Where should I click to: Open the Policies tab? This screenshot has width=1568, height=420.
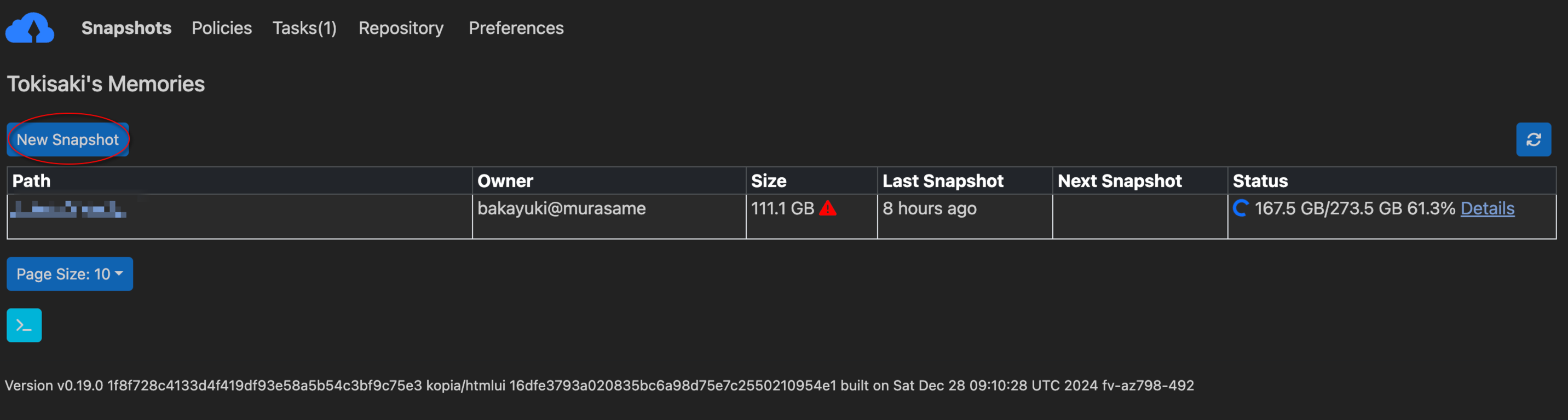click(x=222, y=28)
